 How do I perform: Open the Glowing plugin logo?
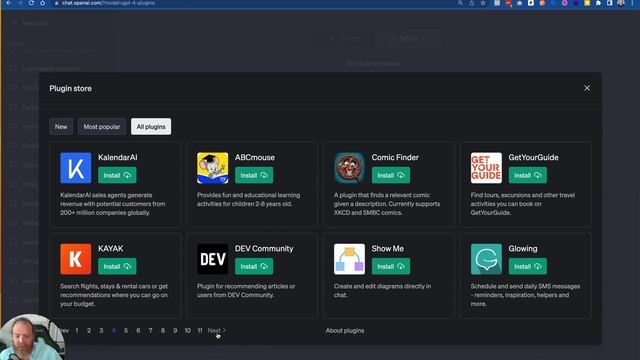coord(486,259)
